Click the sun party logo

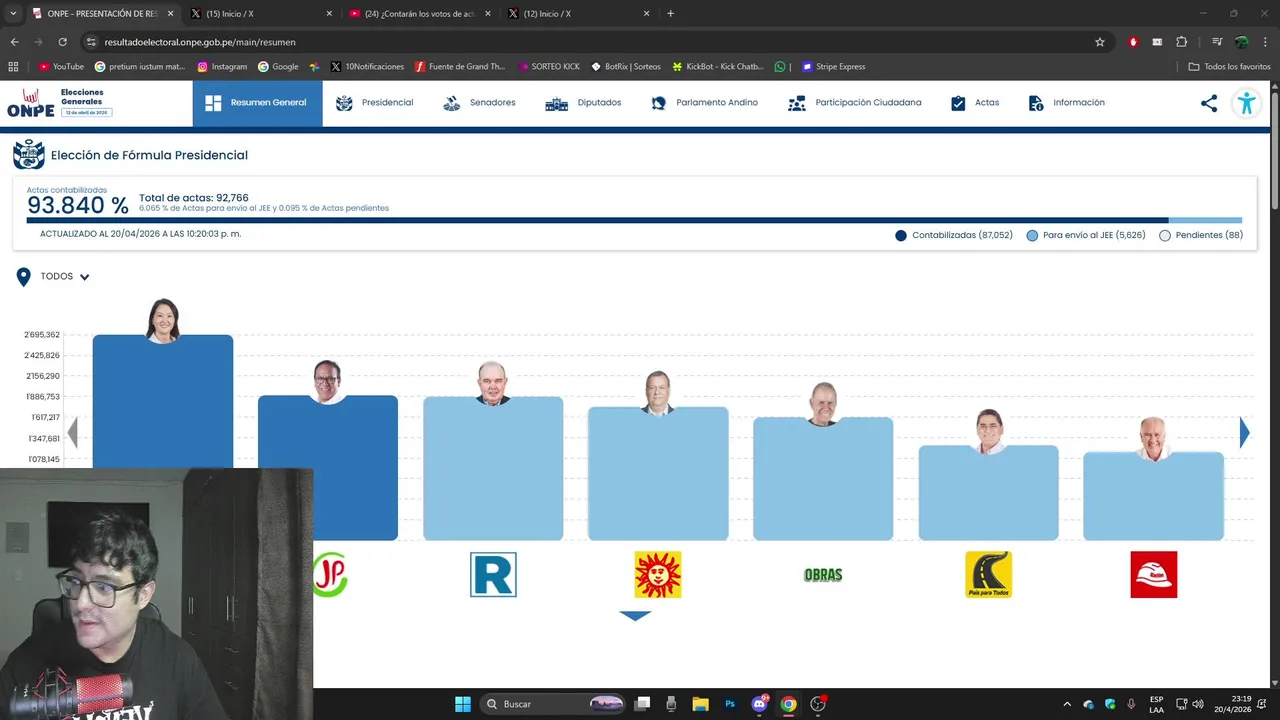point(658,575)
